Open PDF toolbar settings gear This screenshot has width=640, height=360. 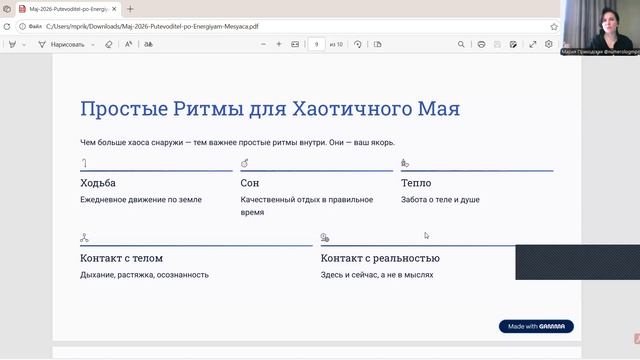(549, 44)
